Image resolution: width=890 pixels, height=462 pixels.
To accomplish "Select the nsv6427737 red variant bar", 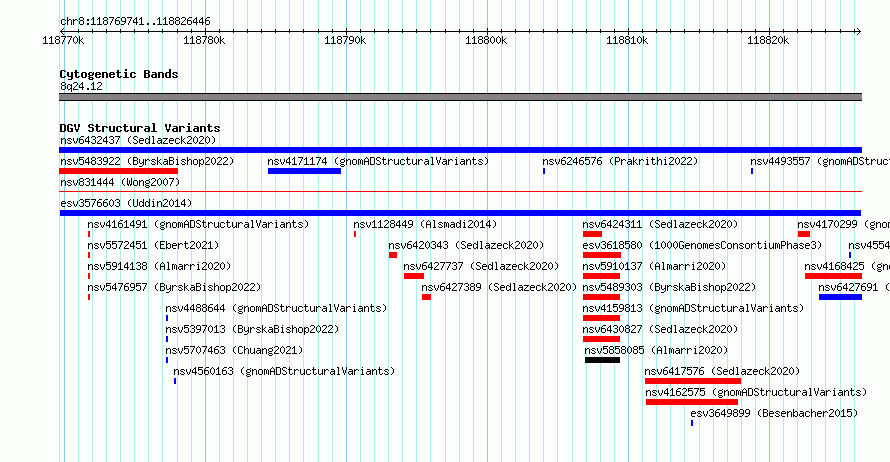I will (414, 276).
